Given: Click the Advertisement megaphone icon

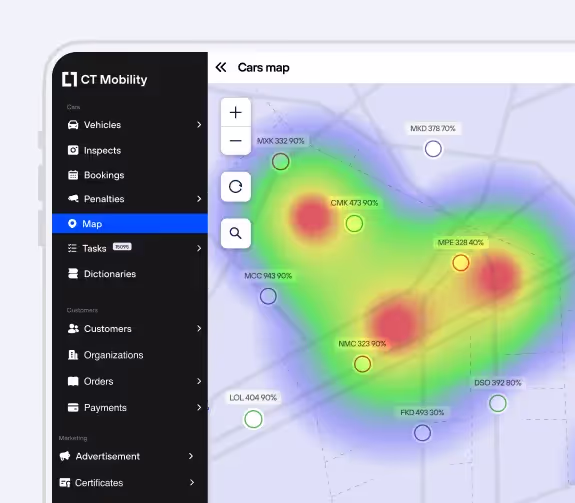Looking at the screenshot, I should (x=65, y=456).
